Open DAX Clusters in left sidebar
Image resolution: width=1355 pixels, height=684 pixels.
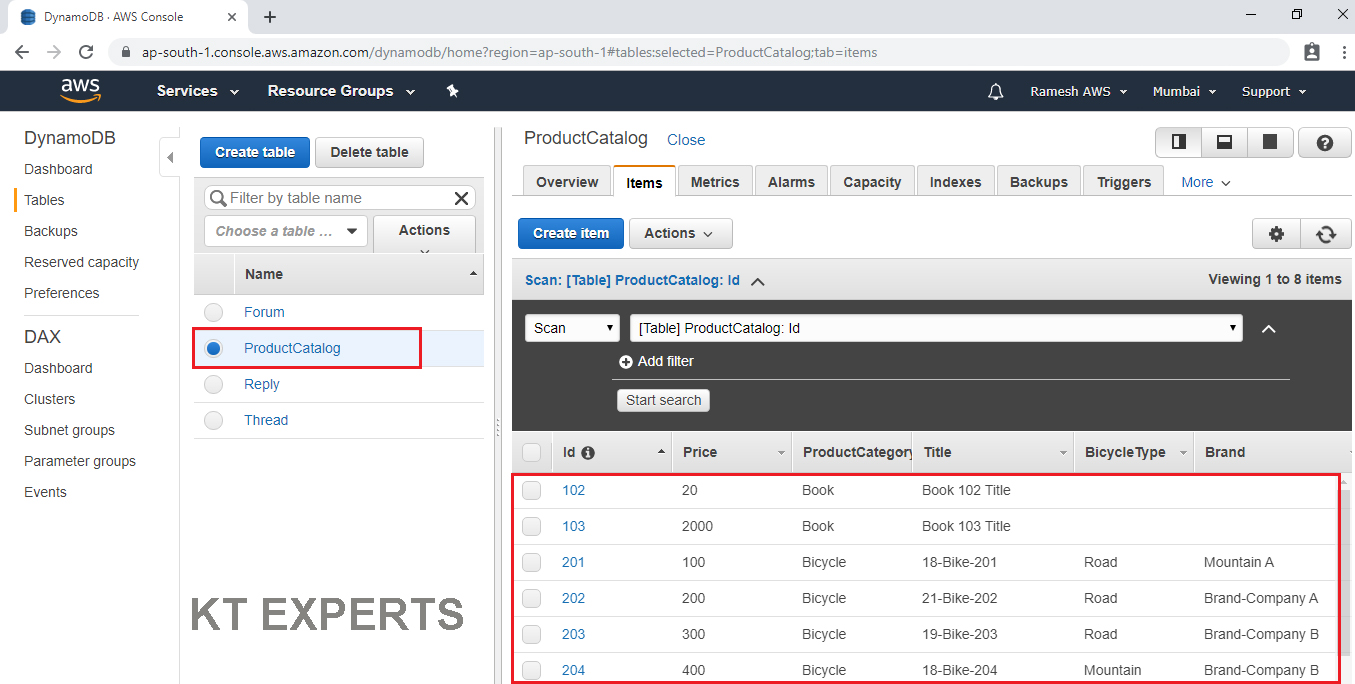(x=50, y=400)
